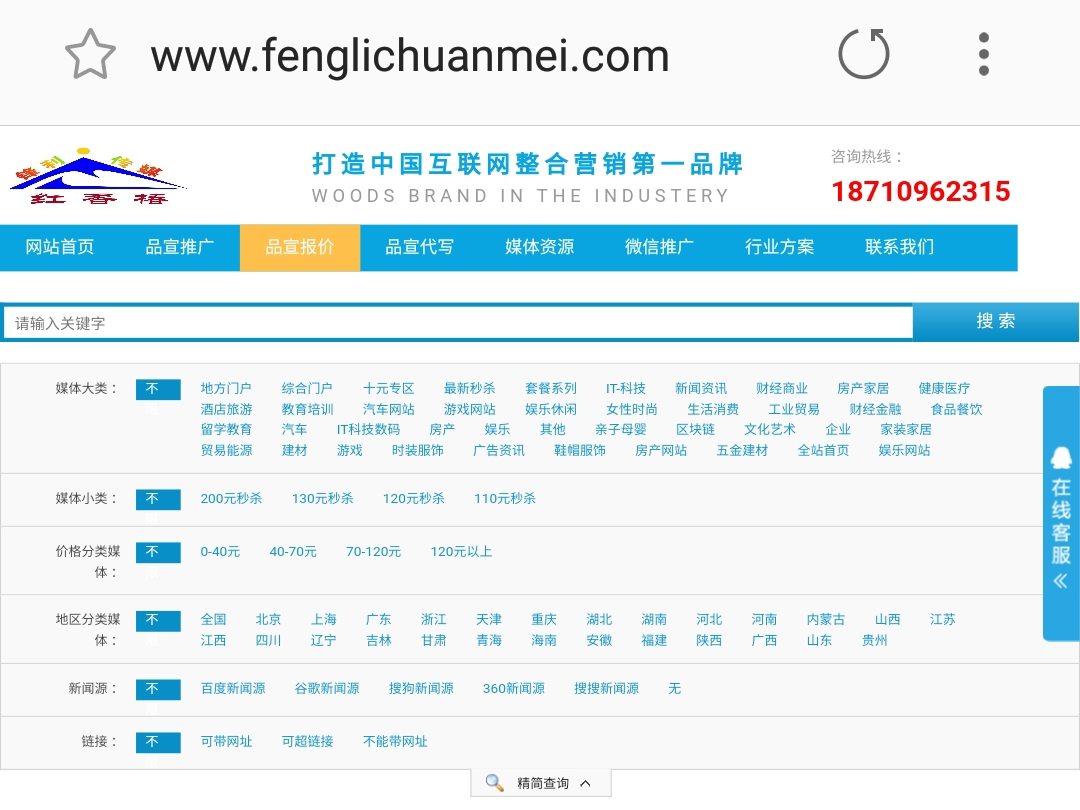Image resolution: width=1080 pixels, height=810 pixels.
Task: Switch to the 品宣推广 tab
Action: pos(180,247)
